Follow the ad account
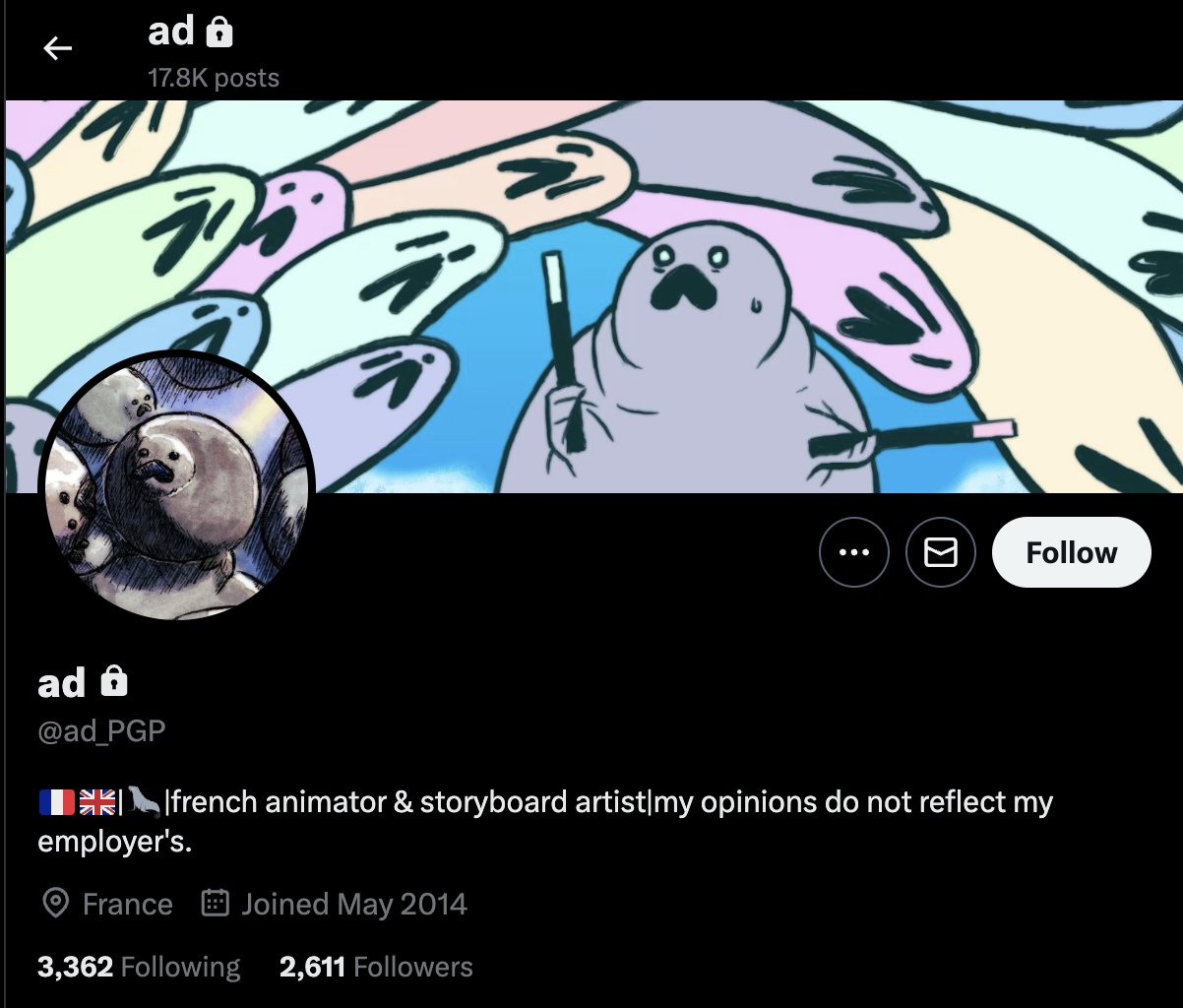This screenshot has height=1008, width=1183. pos(1072,553)
